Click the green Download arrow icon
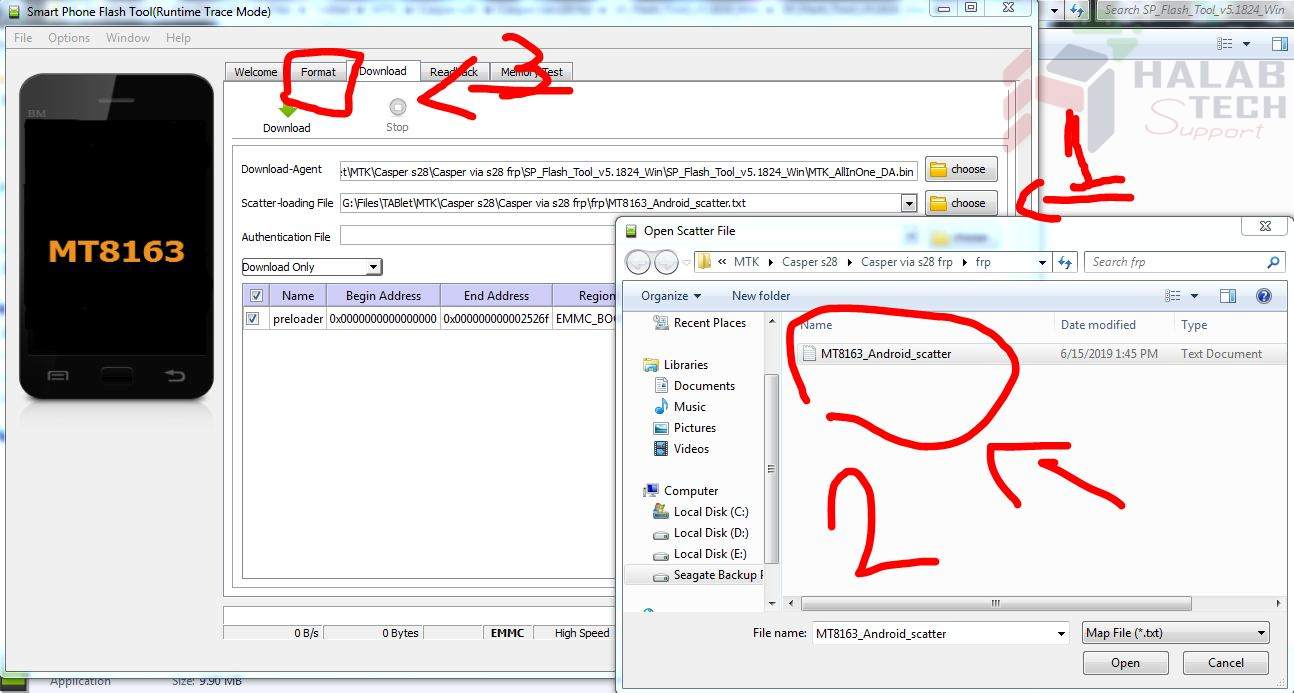1294x693 pixels. pos(287,110)
